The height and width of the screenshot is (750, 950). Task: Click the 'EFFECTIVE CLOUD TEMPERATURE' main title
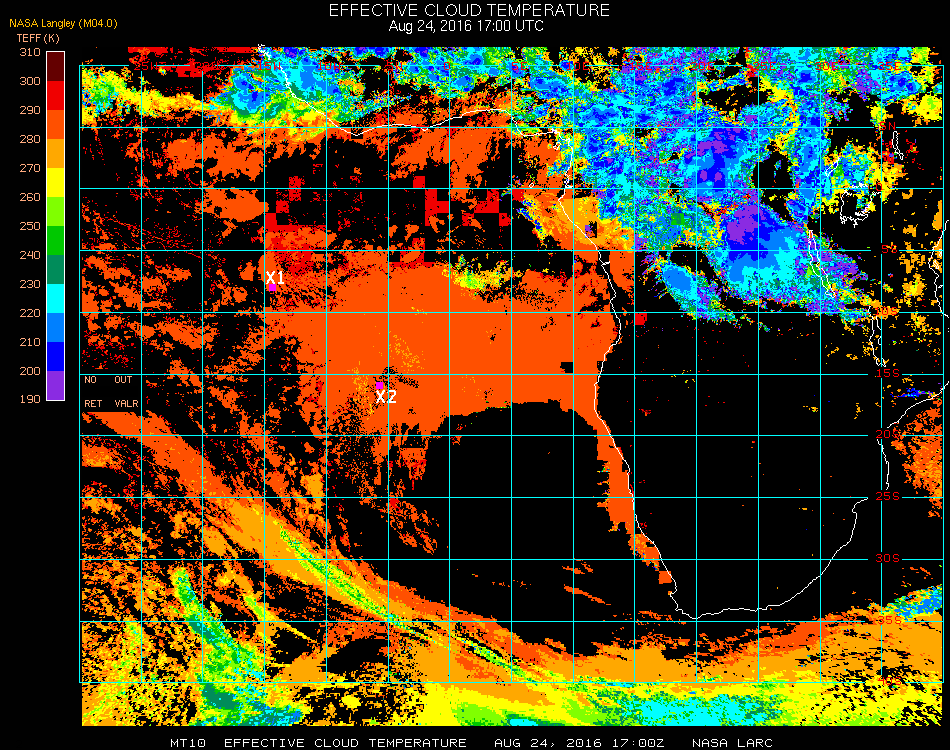tap(469, 10)
